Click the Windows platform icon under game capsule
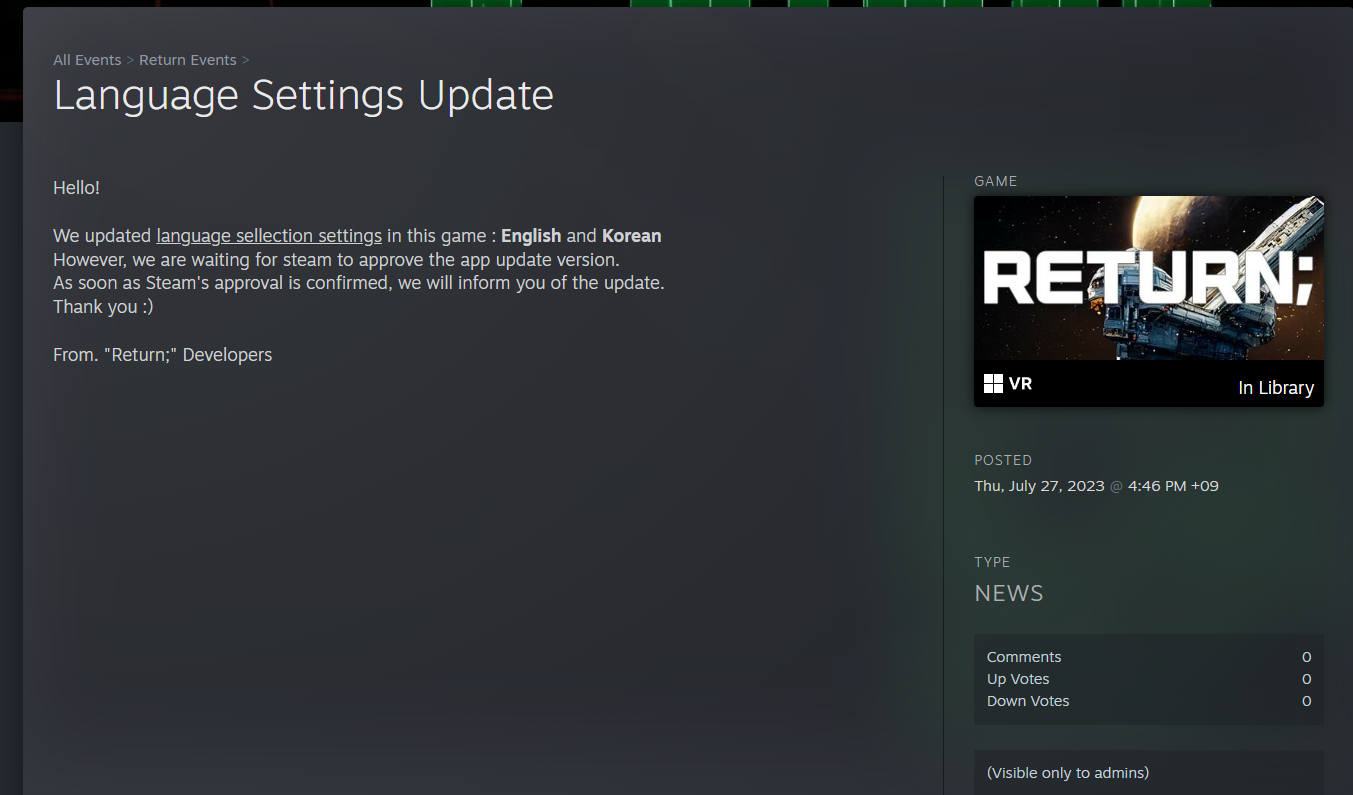This screenshot has width=1353, height=795. pos(993,384)
